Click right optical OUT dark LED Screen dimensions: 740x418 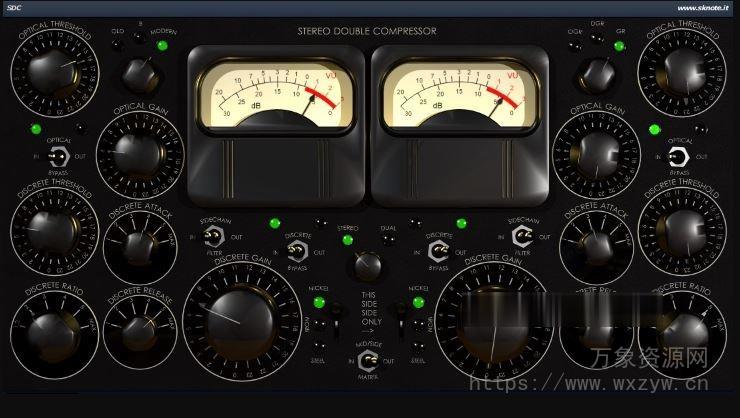[700, 129]
